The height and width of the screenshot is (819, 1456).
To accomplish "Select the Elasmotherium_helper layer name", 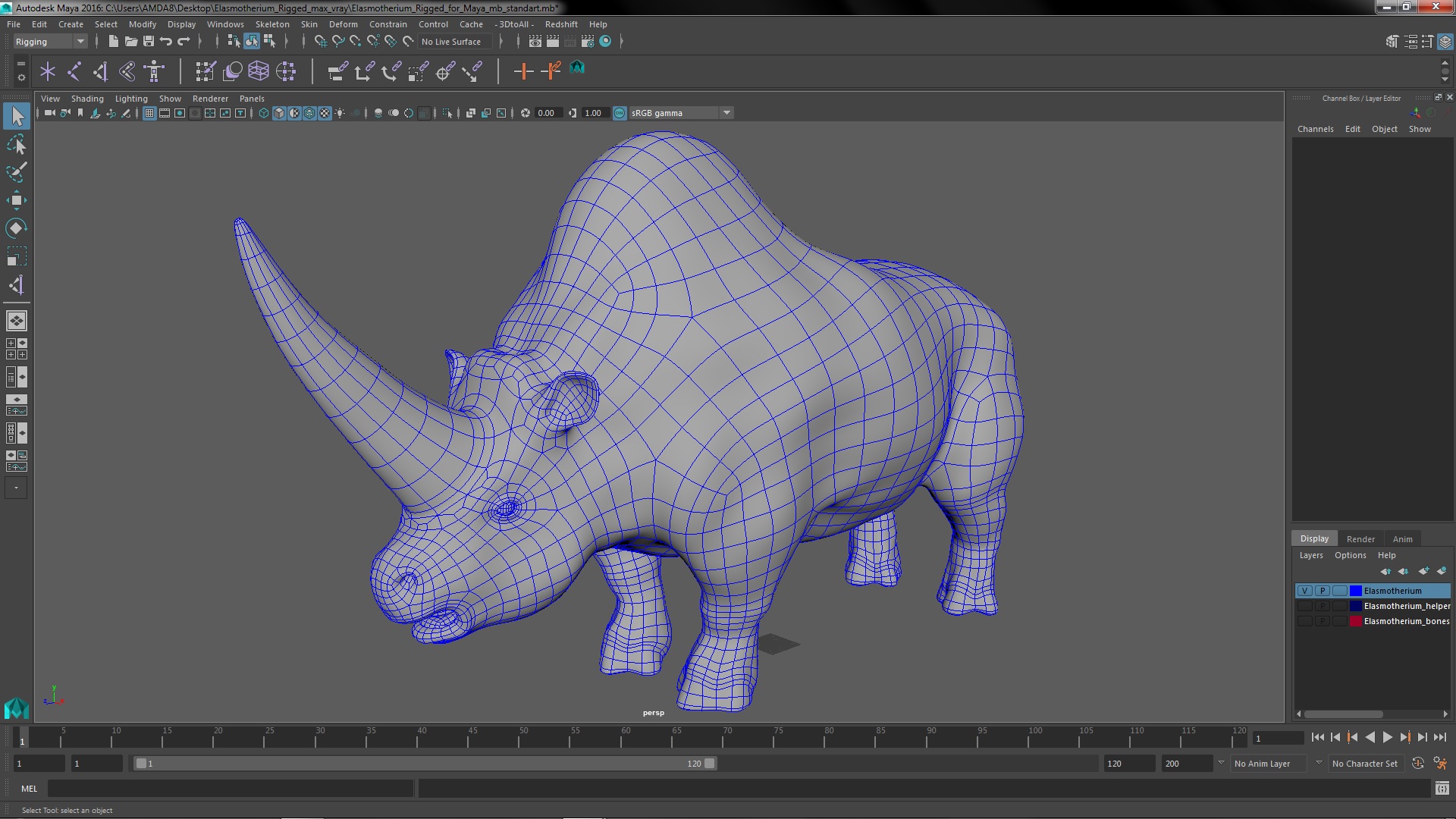I will pos(1407,606).
